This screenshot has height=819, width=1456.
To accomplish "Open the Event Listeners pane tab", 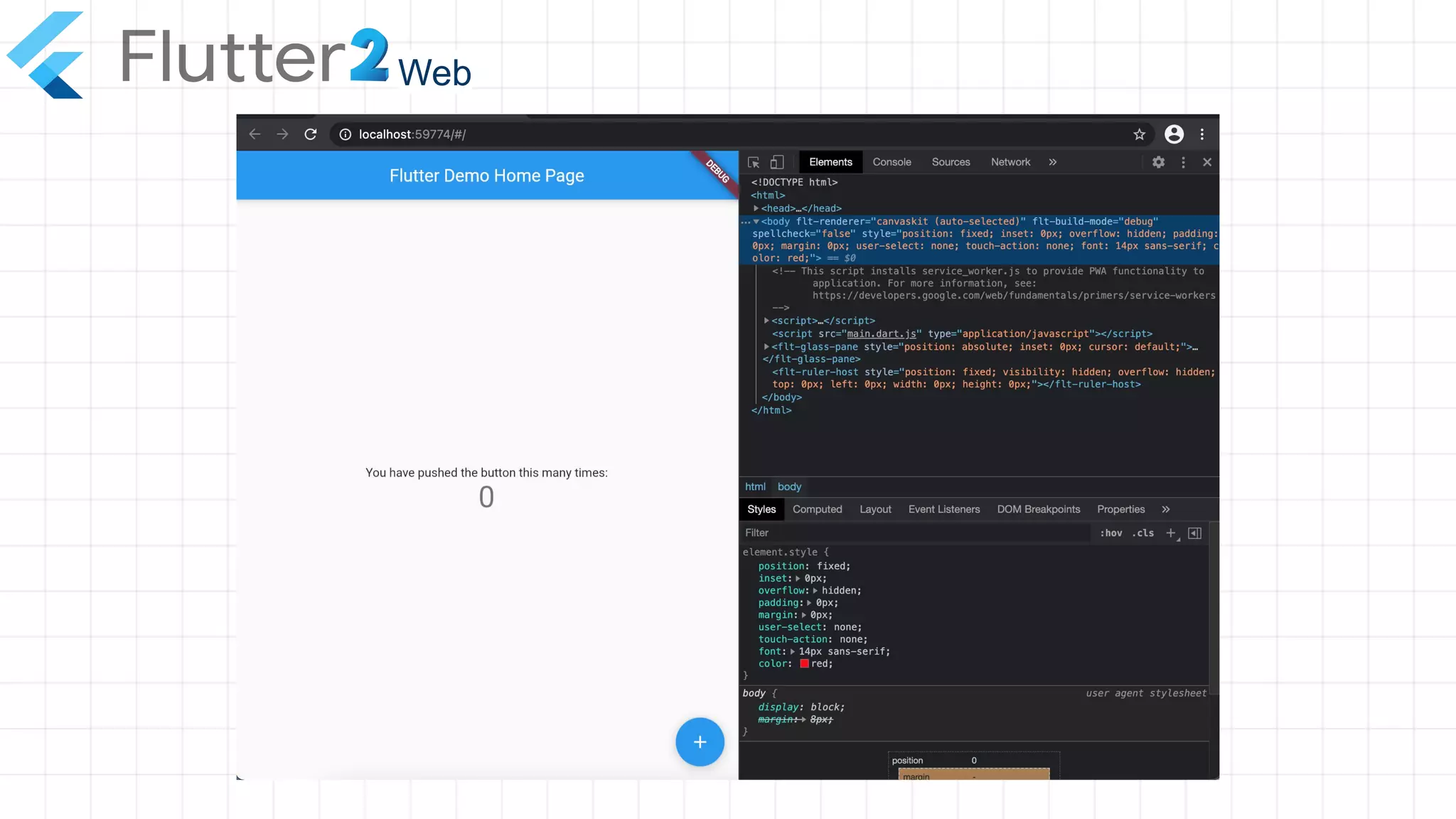I will pos(943,509).
